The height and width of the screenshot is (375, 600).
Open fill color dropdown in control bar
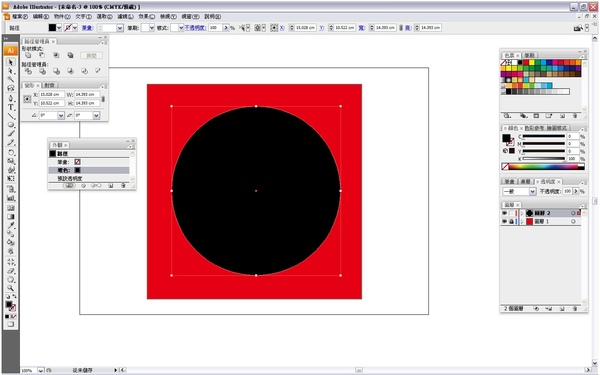(59, 28)
